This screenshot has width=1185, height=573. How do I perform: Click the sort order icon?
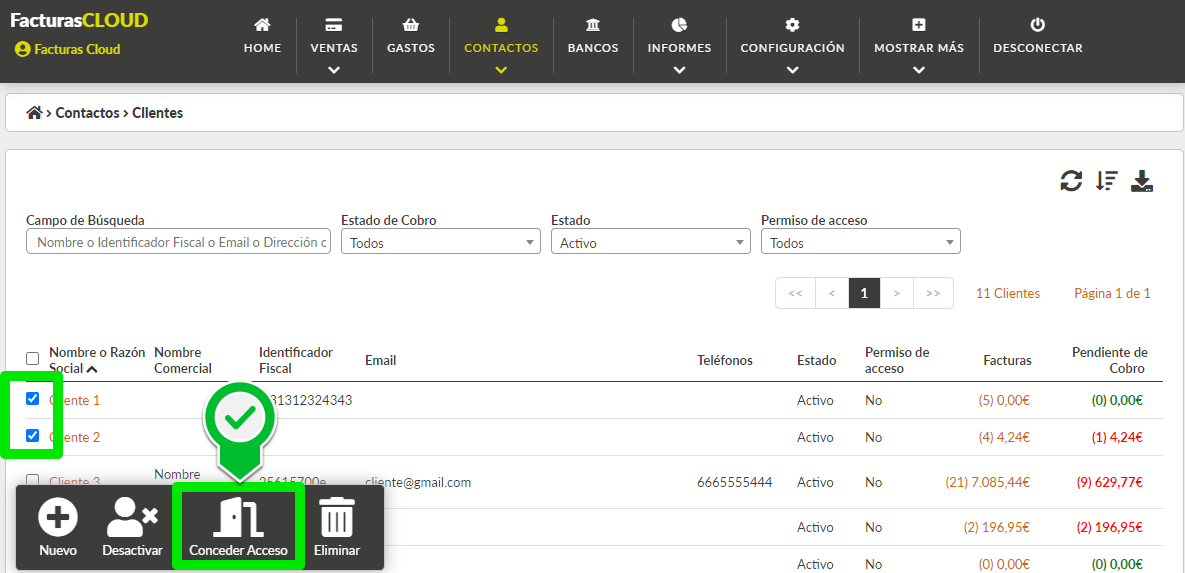click(x=1106, y=181)
